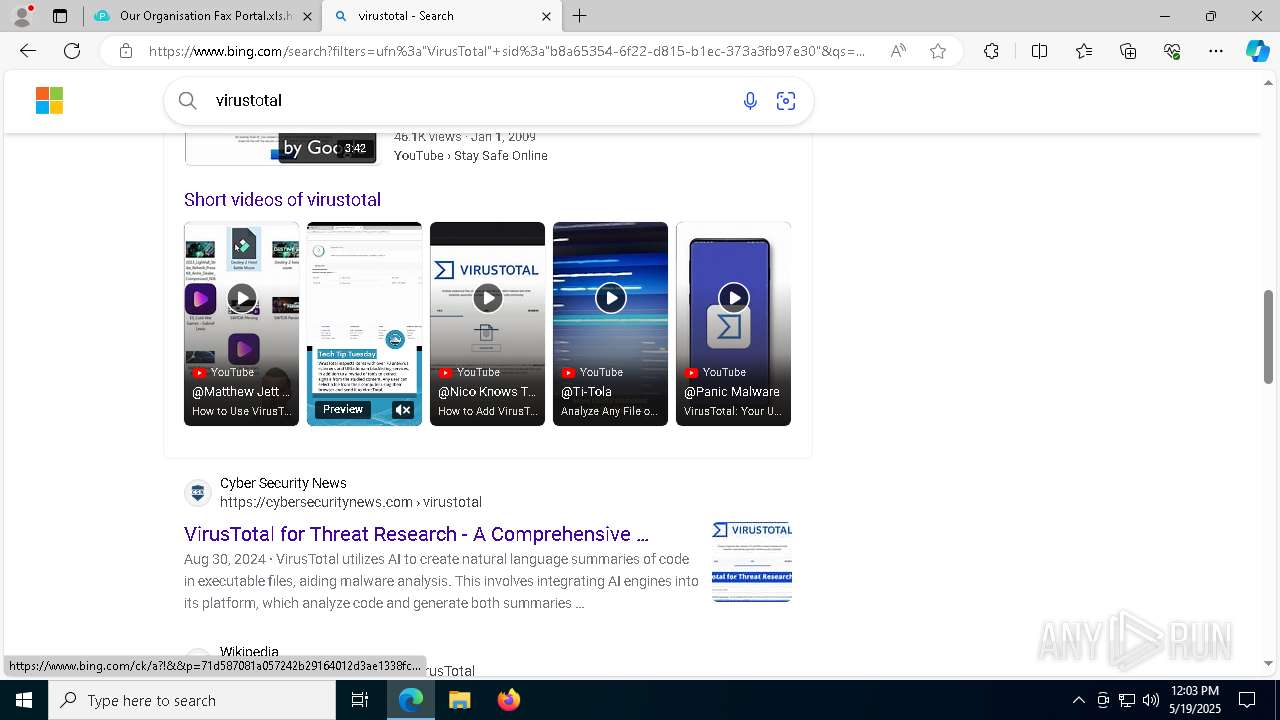Search using voice microphone icon
The image size is (1280, 720).
pos(750,101)
